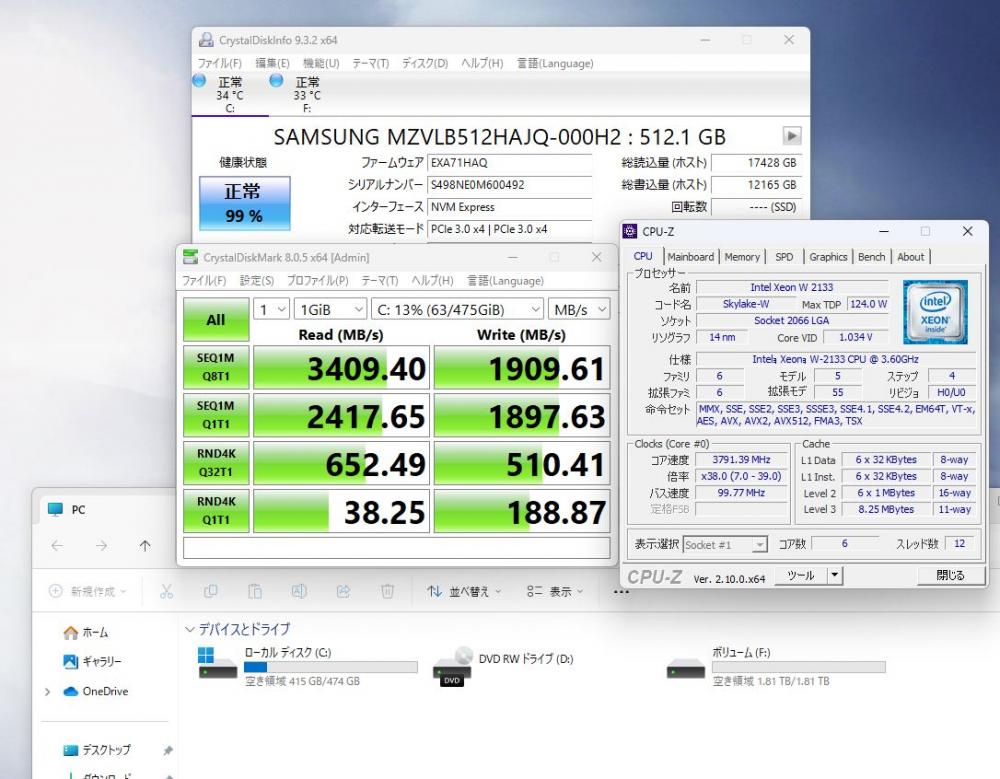Open 設定(S) menu in CrystalDiskMark
Viewport: 1000px width, 779px height.
(256, 281)
